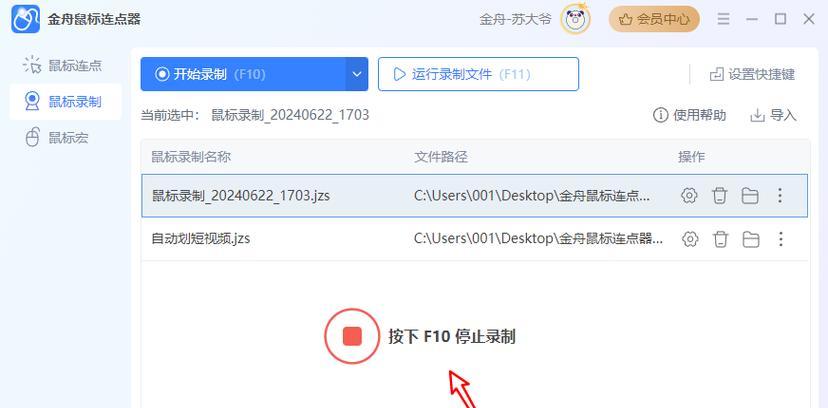The height and width of the screenshot is (408, 828).
Task: Open more options for 鼠标录制_20240622_1703.jzs
Action: [780, 196]
